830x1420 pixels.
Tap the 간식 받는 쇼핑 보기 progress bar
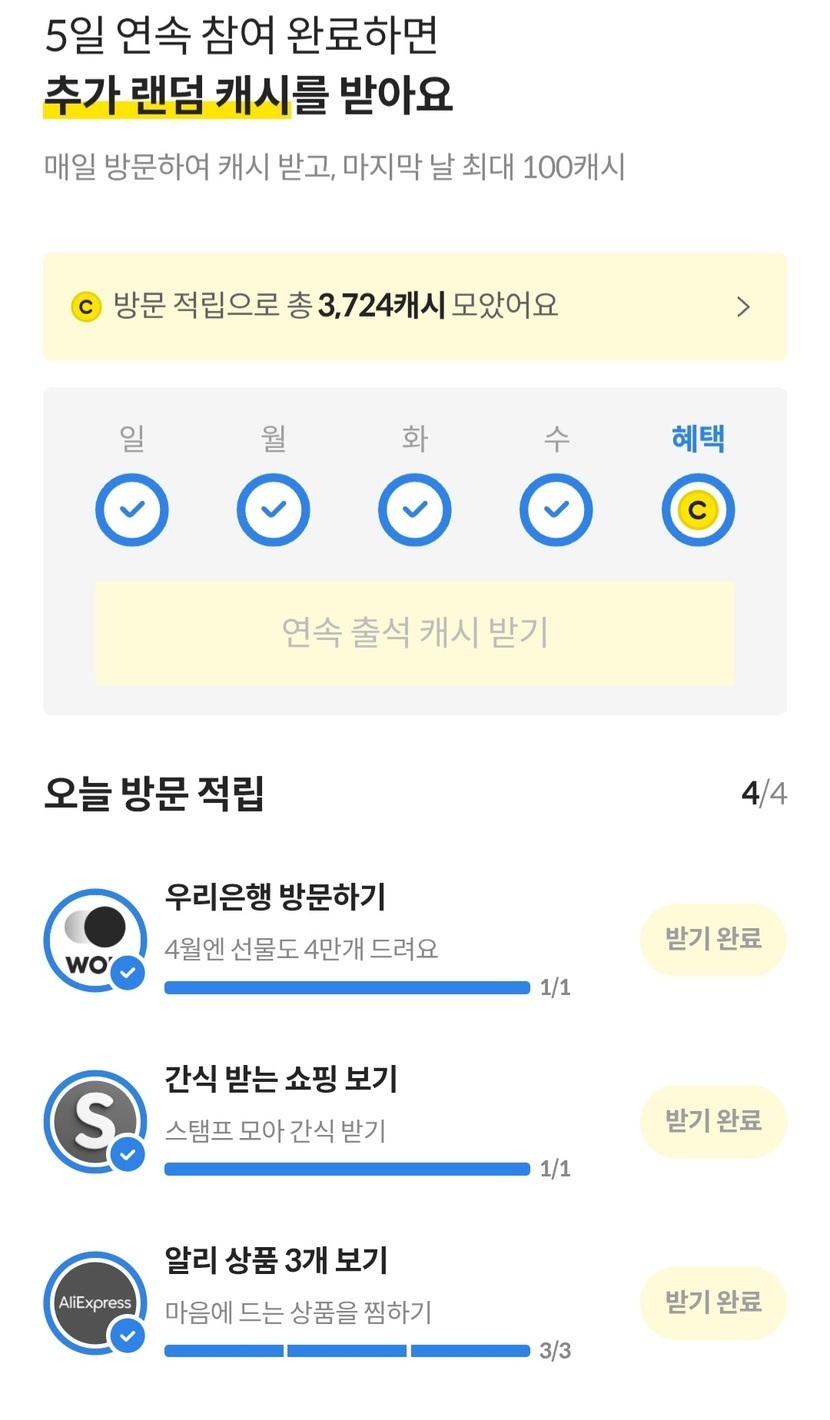(347, 1169)
